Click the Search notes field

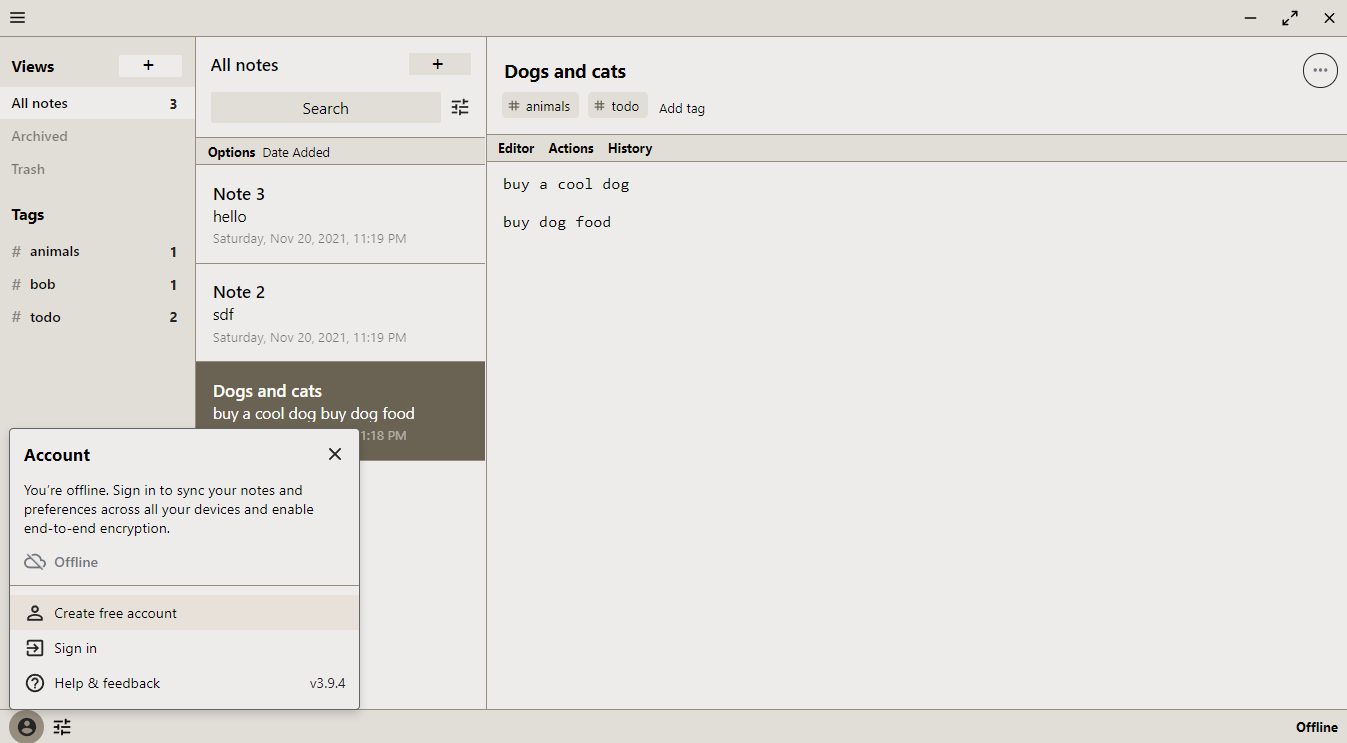point(325,108)
